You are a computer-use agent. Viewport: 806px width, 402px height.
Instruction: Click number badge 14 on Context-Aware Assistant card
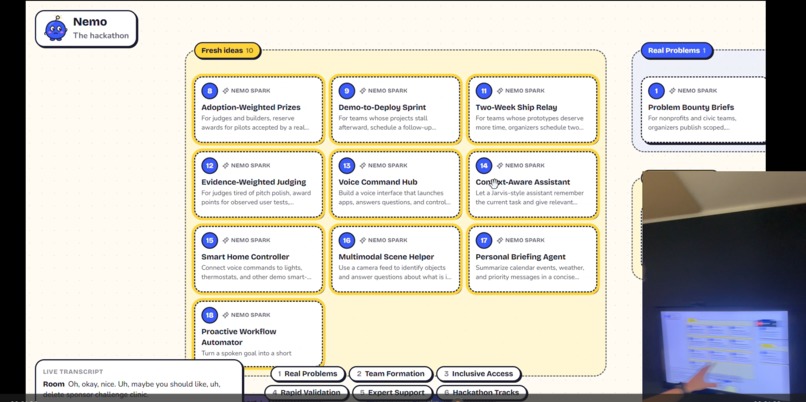[484, 166]
